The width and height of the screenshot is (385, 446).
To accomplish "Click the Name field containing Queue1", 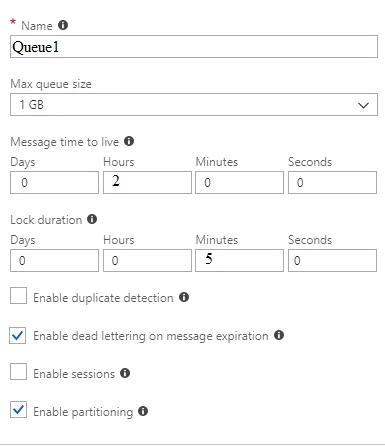I will click(194, 47).
